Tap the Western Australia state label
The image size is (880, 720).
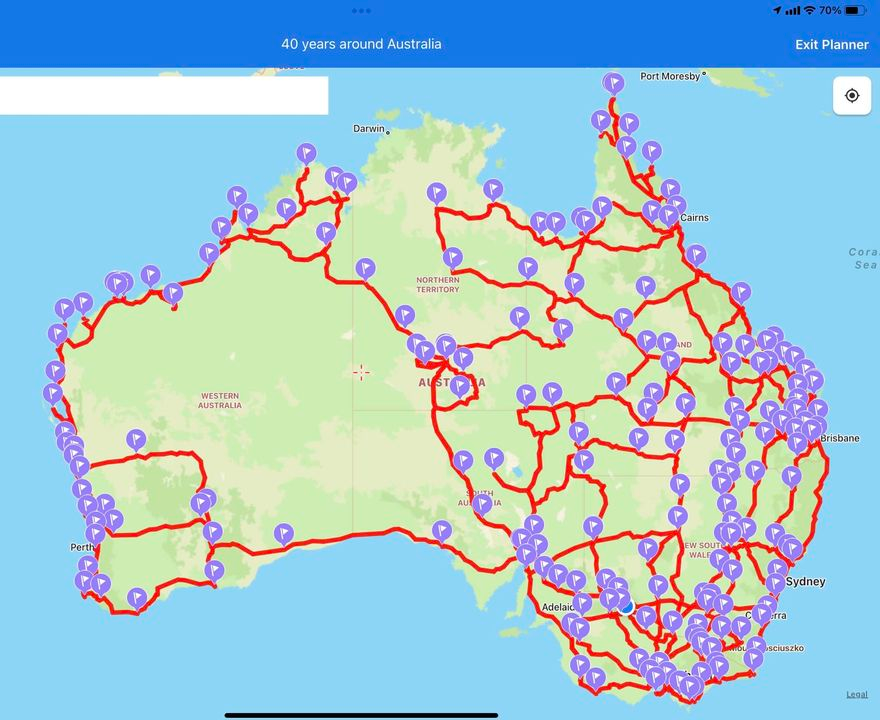tap(219, 400)
